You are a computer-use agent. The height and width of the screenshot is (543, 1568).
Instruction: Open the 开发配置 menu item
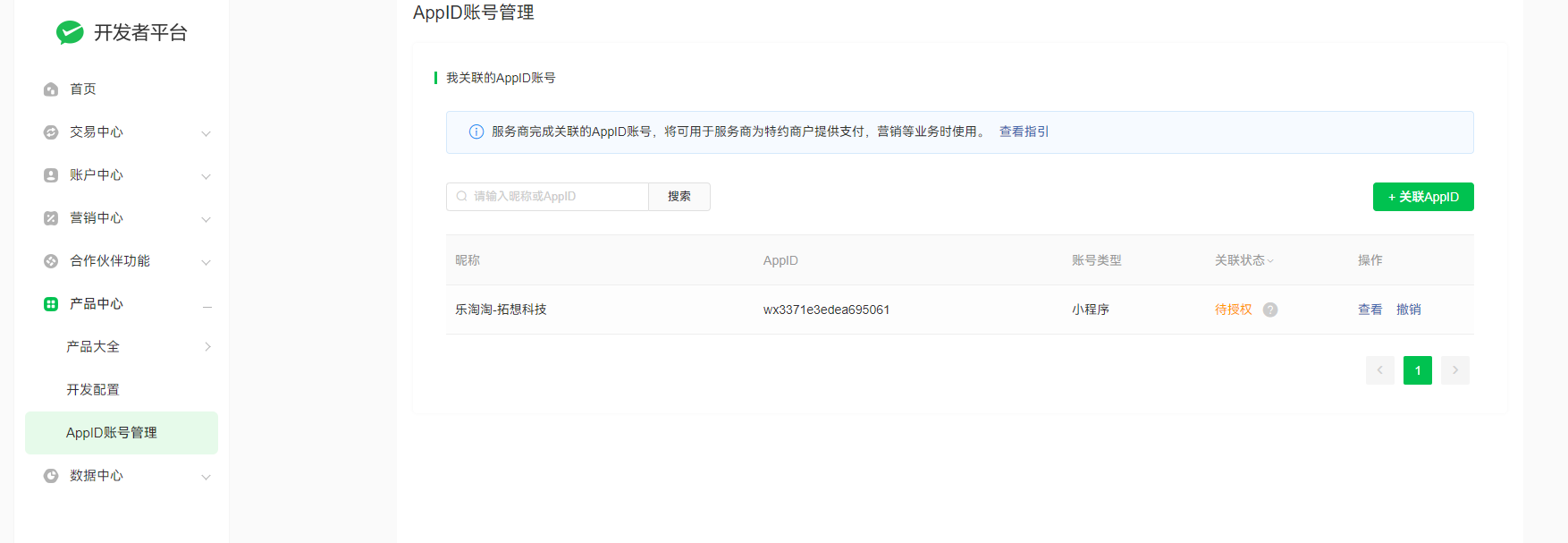click(x=93, y=390)
